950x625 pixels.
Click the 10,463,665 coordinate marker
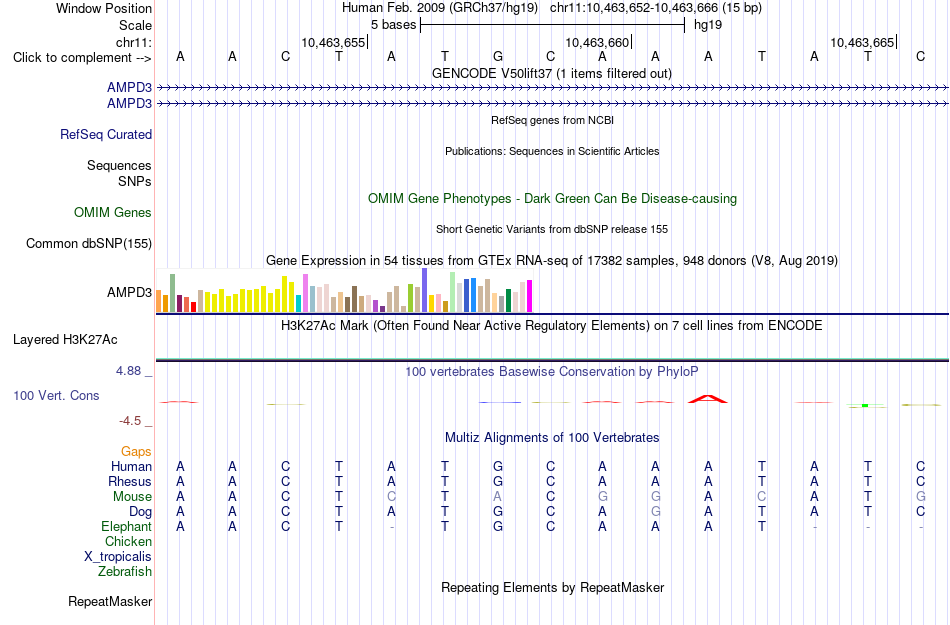863,42
